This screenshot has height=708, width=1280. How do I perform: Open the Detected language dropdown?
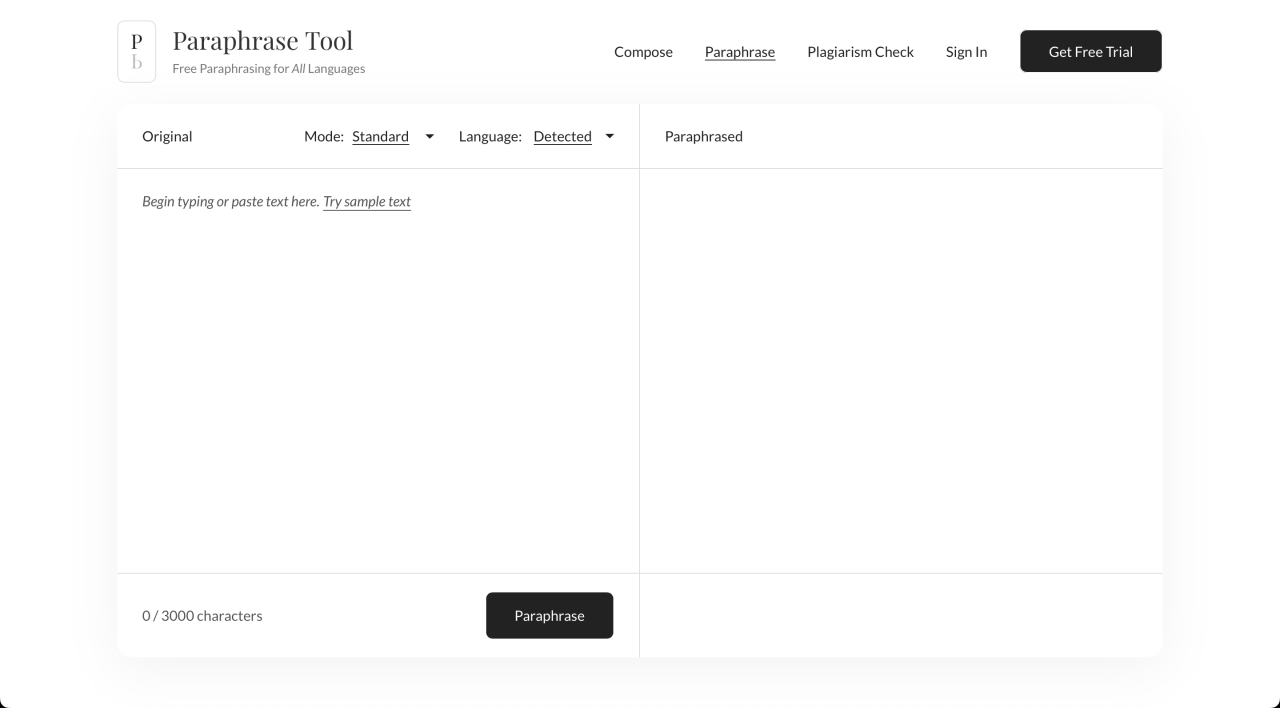click(x=562, y=137)
